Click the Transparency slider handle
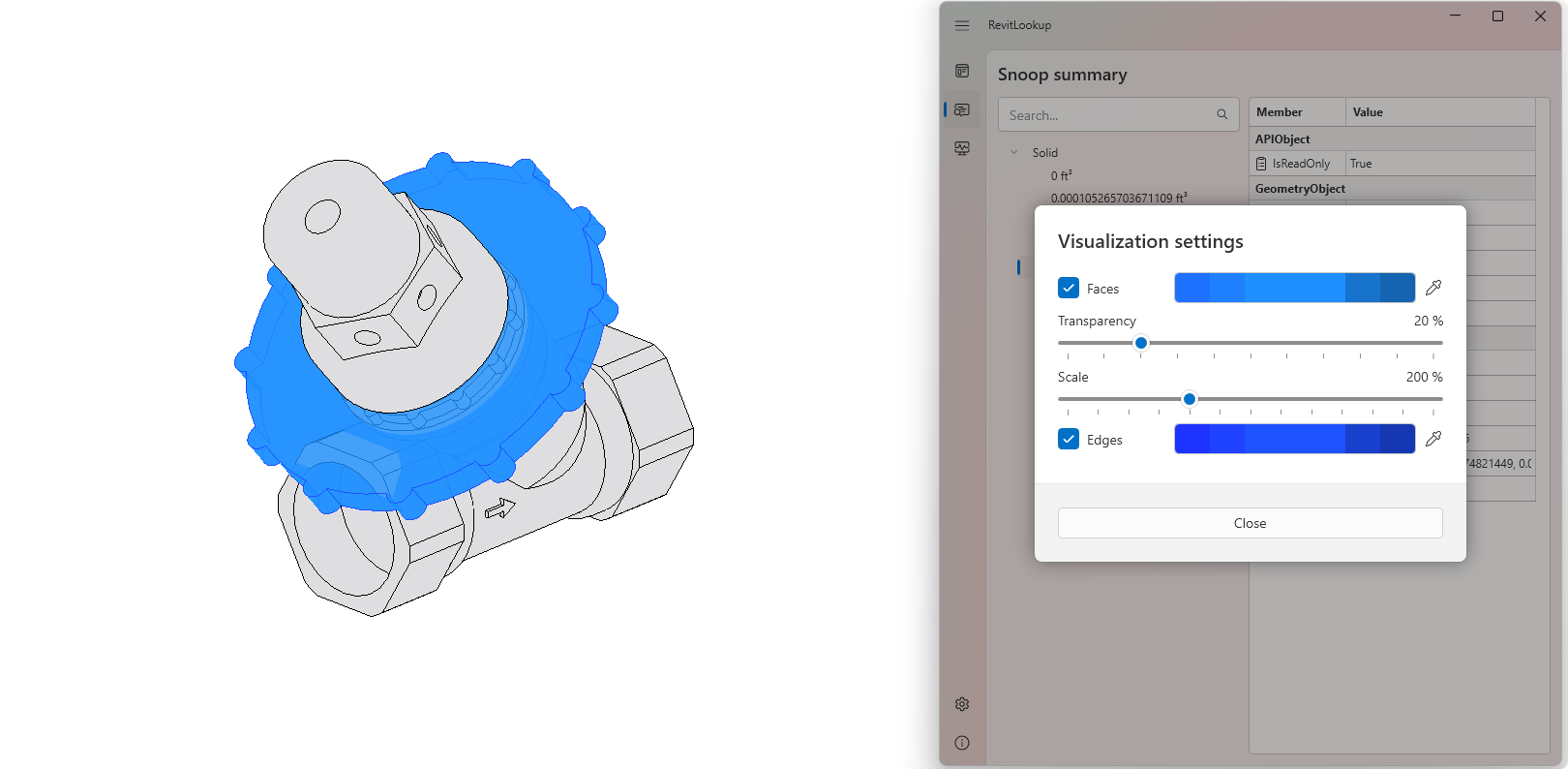This screenshot has height=769, width=1568. [x=1141, y=343]
